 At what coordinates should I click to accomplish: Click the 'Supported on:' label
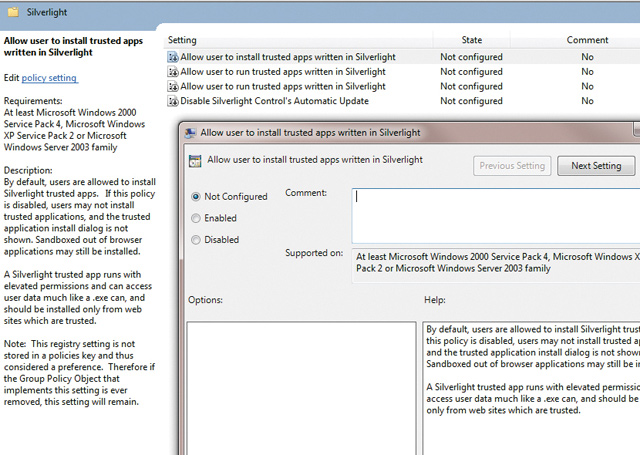pyautogui.click(x=314, y=253)
